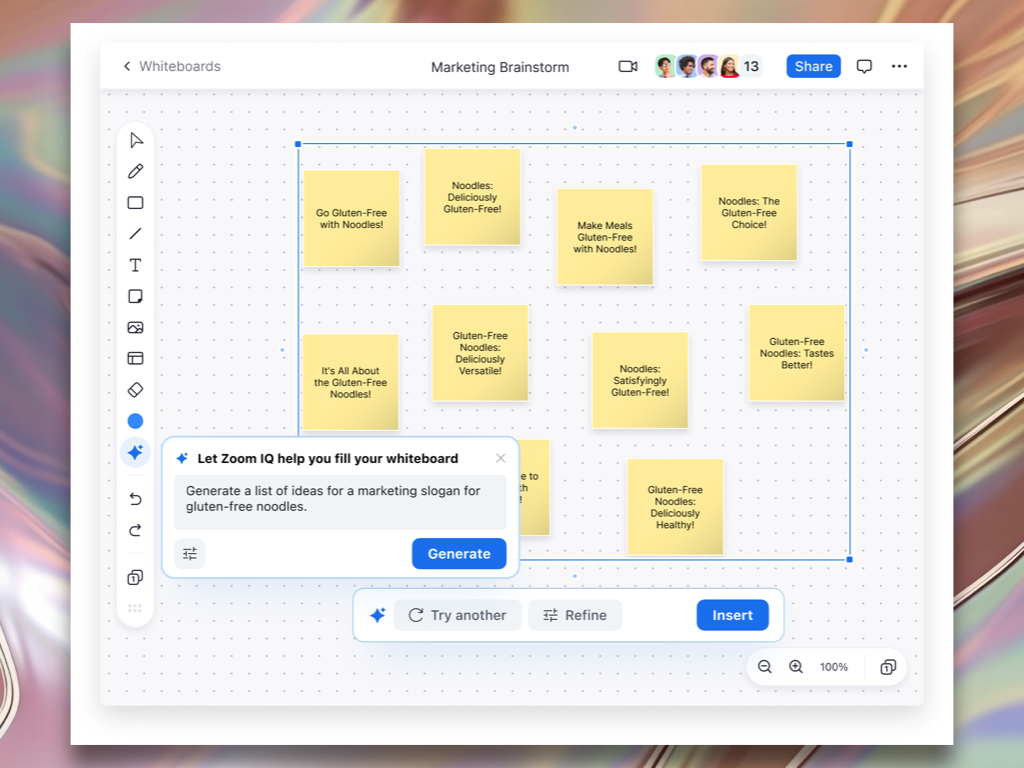Click 'Let Zoom IQ help you' heading
Viewport: 1024px width, 768px height.
click(328, 458)
